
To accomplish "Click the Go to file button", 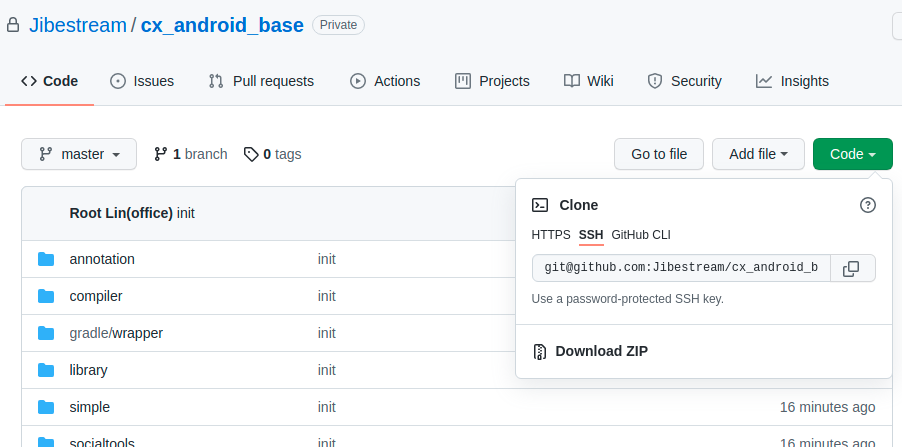I will [x=659, y=154].
